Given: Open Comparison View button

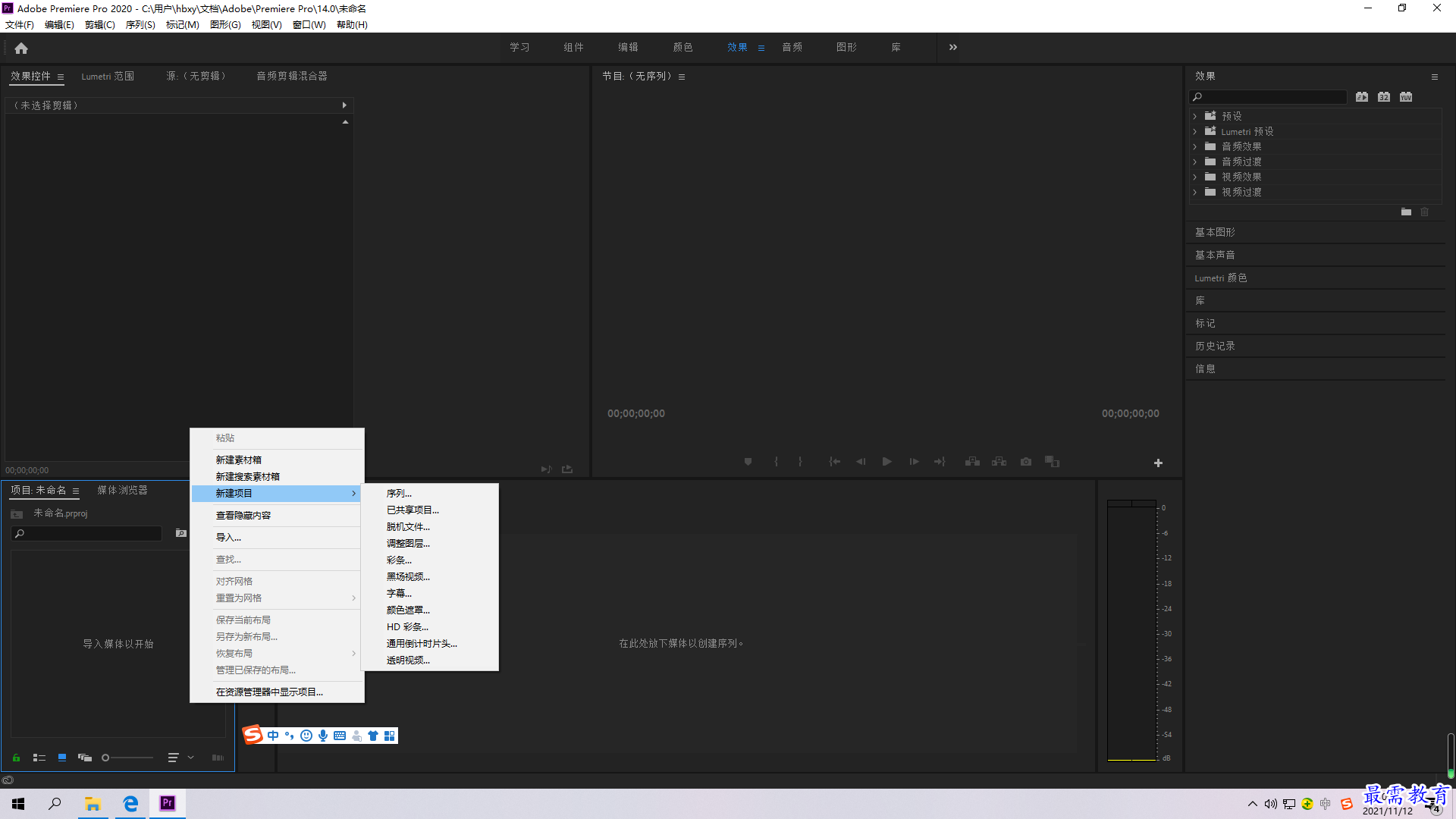Looking at the screenshot, I should [1052, 462].
